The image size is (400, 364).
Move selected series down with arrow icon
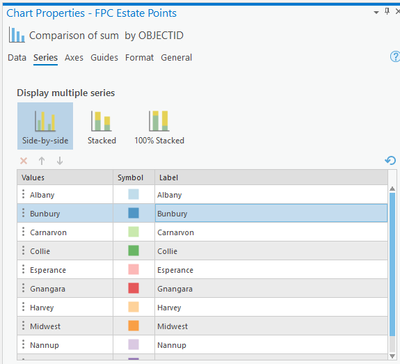60,161
